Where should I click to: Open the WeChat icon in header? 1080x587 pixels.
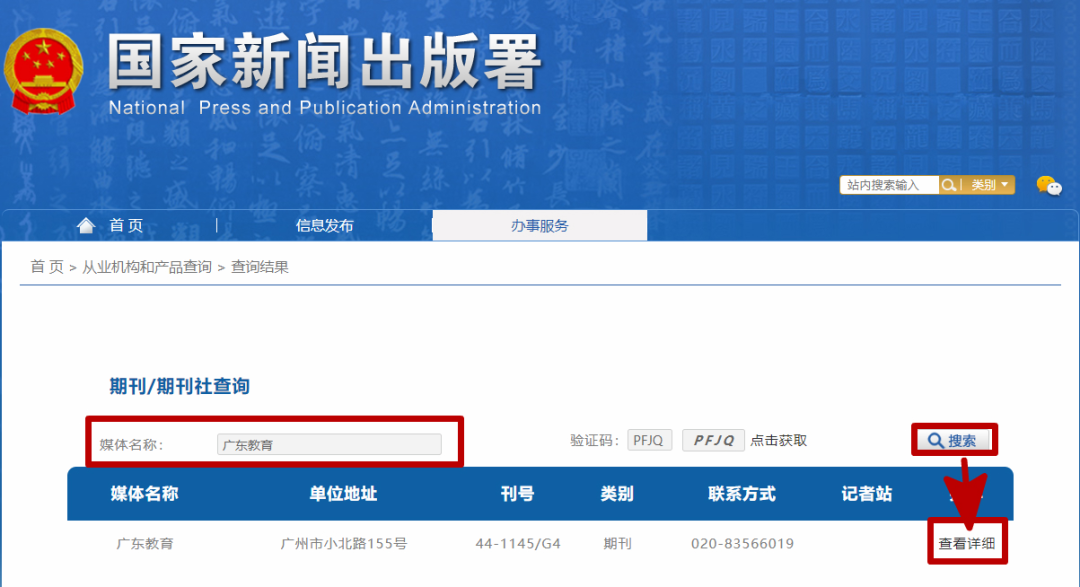[x=1049, y=185]
